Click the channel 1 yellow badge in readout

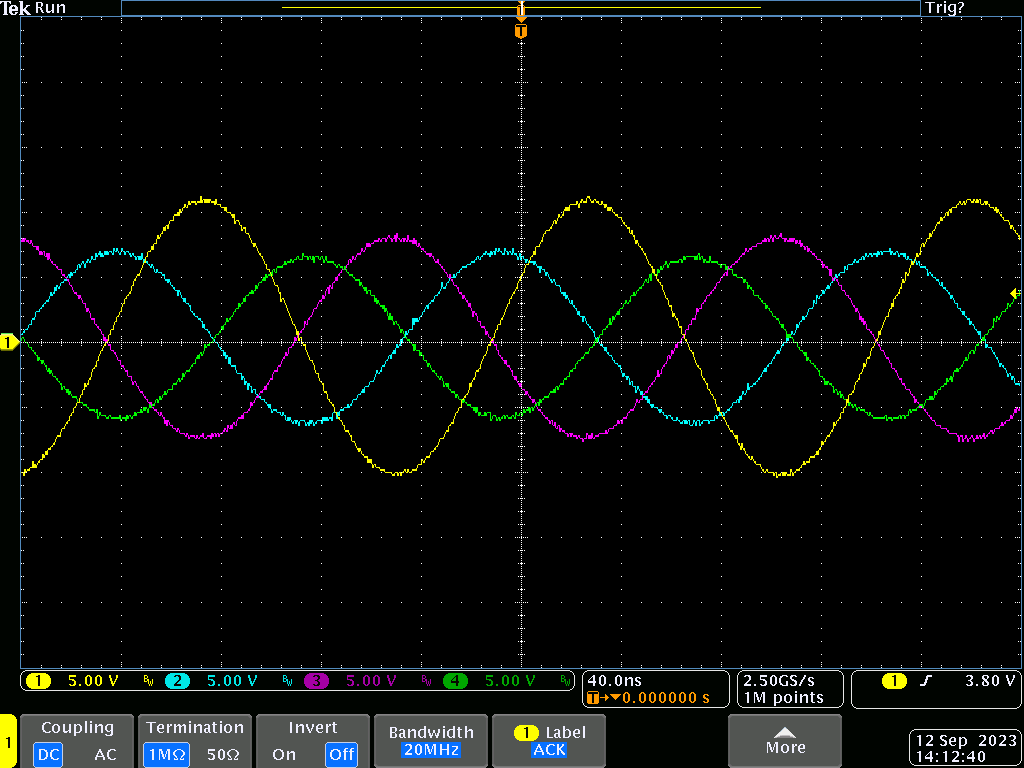point(38,681)
